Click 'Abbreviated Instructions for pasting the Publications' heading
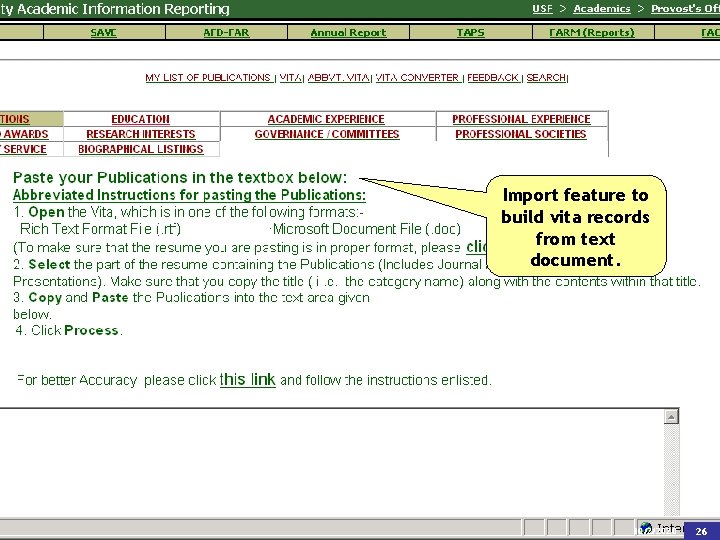 tap(189, 195)
